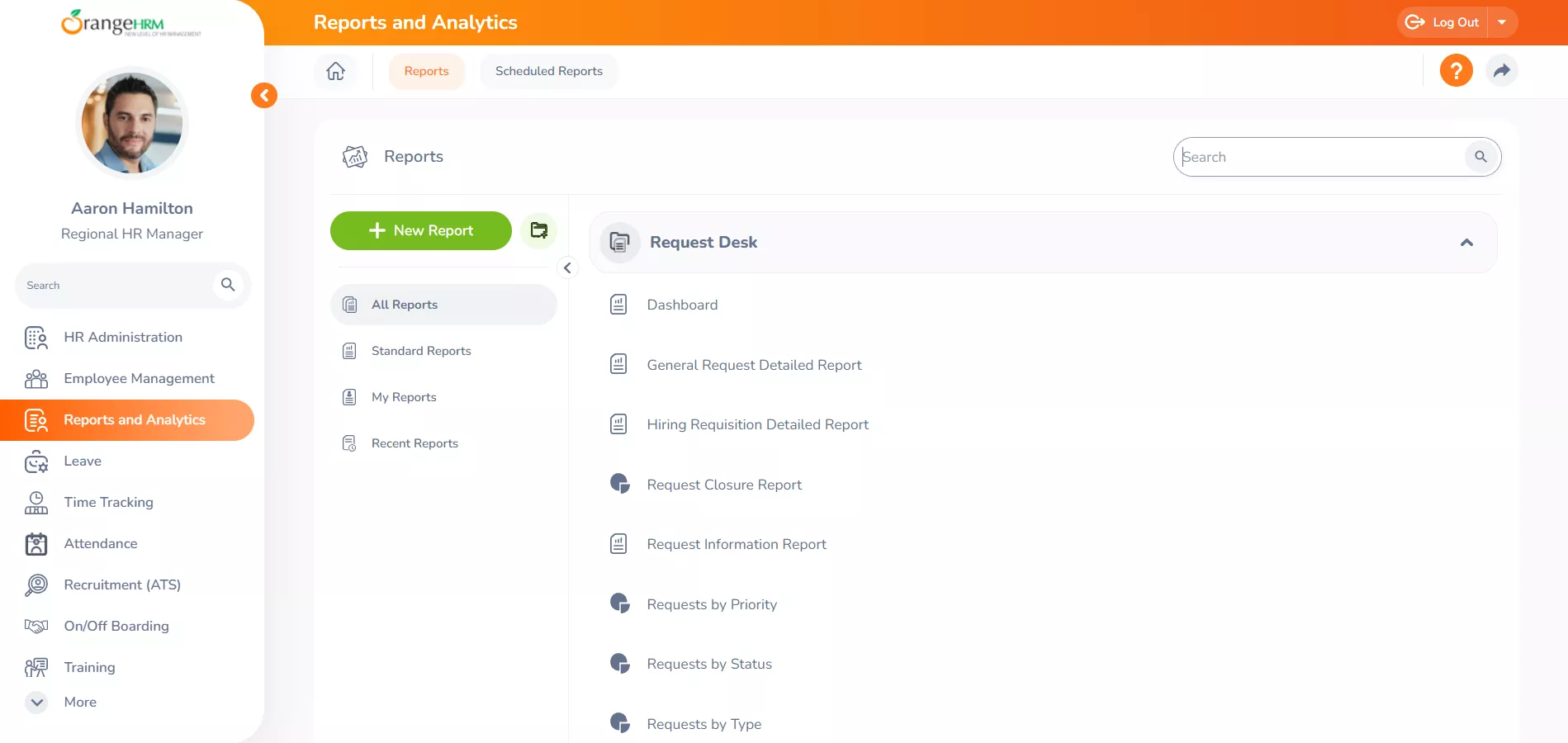Image resolution: width=1568 pixels, height=743 pixels.
Task: Click the Request Closure Report name
Action: pyautogui.click(x=724, y=485)
